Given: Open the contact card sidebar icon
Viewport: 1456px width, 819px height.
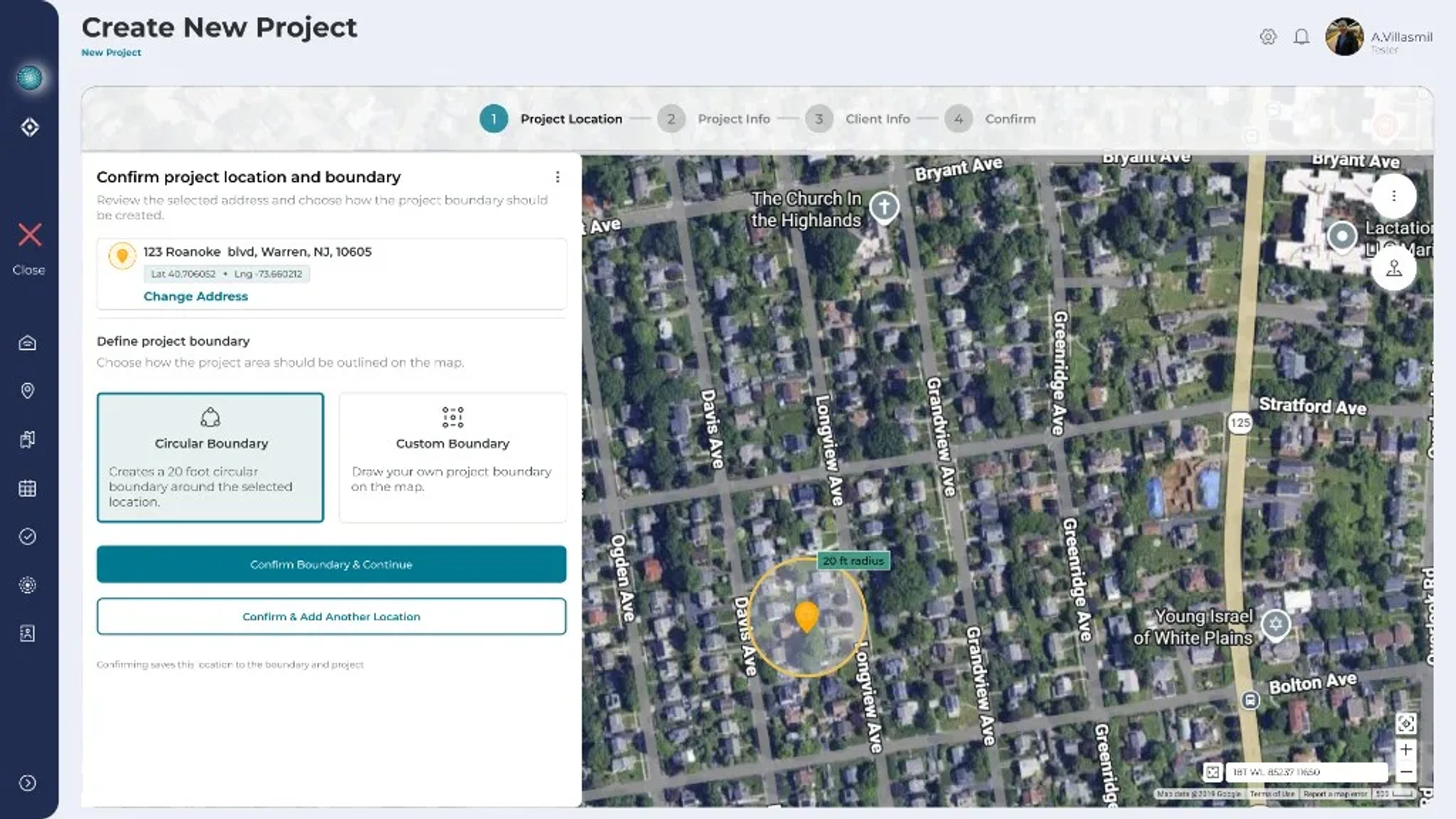Looking at the screenshot, I should (28, 633).
